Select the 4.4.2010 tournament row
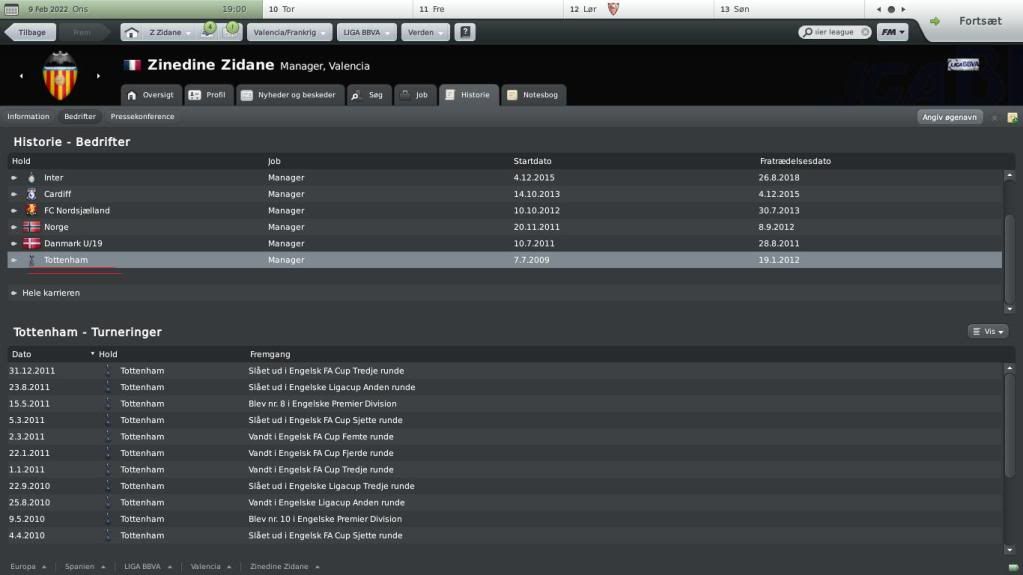 click(504, 536)
